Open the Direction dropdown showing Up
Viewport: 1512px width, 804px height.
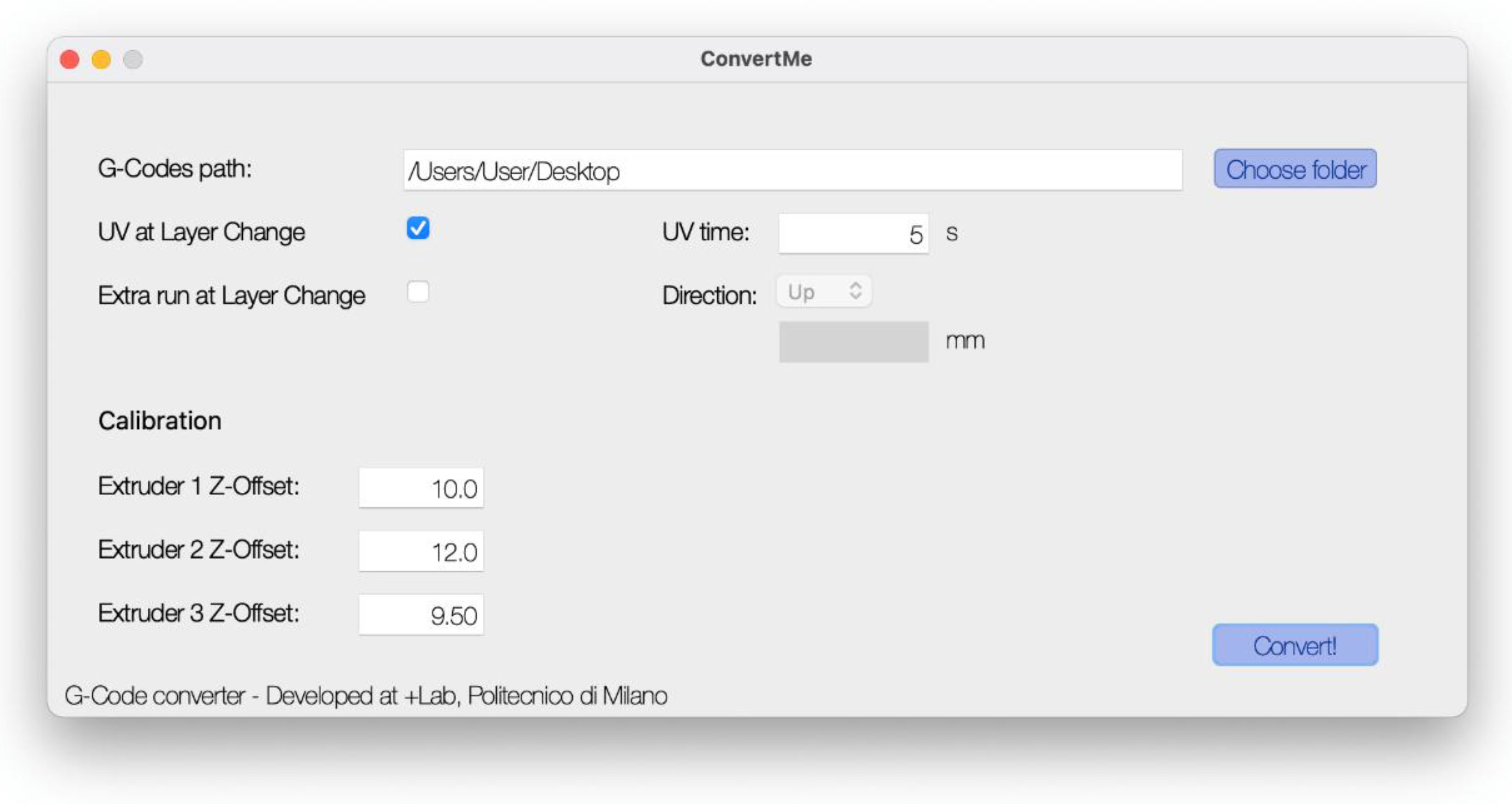(x=823, y=291)
